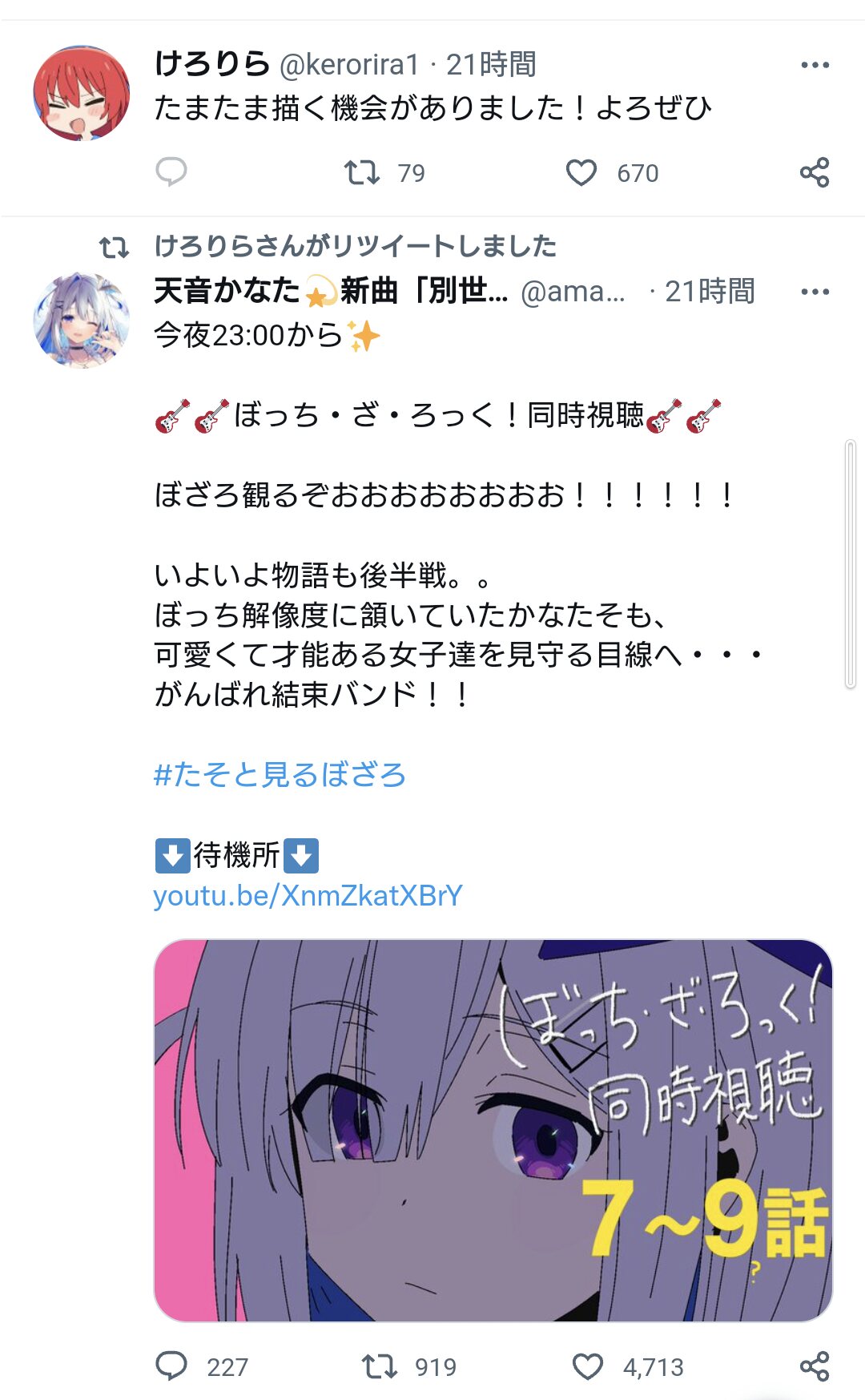Screen dimensions: 865x1400
Task: Share 天音かなた's tweet via share icon
Action: (815, 1366)
